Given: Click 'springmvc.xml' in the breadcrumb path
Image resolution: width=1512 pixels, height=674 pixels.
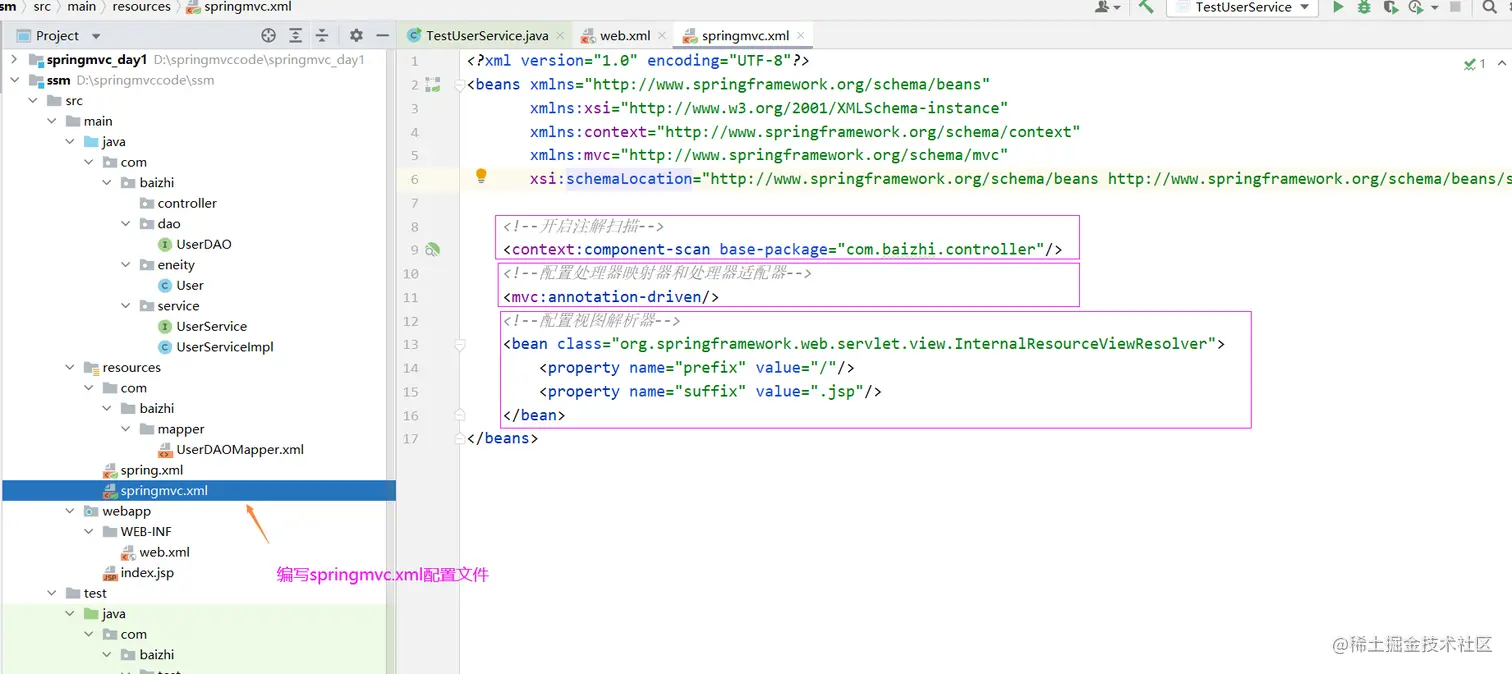Looking at the screenshot, I should pyautogui.click(x=248, y=7).
